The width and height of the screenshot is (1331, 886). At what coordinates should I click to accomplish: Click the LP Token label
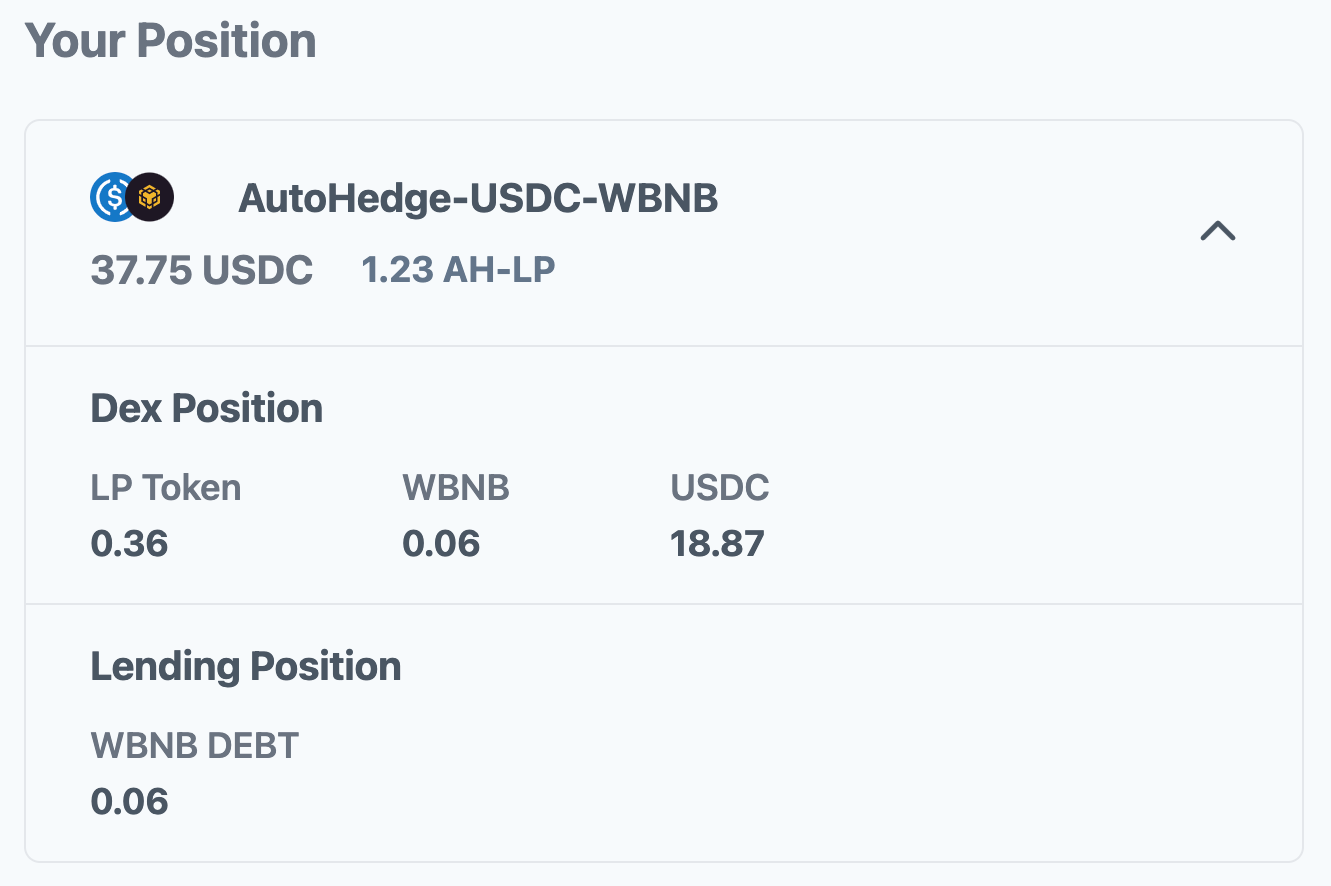pyautogui.click(x=166, y=488)
